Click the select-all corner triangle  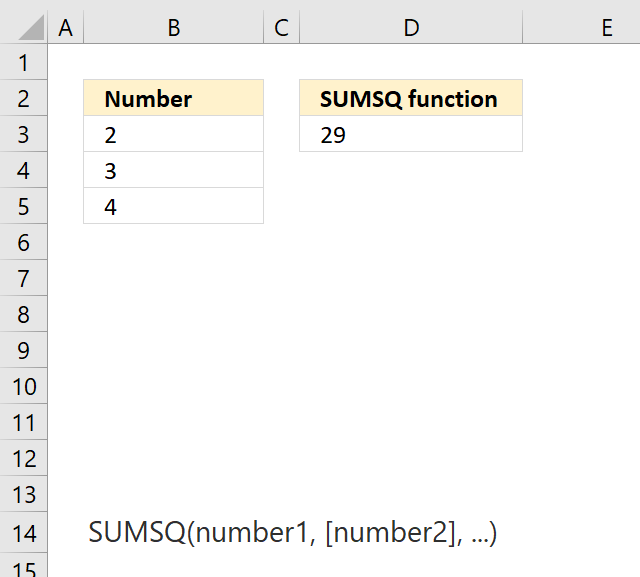tap(31, 27)
